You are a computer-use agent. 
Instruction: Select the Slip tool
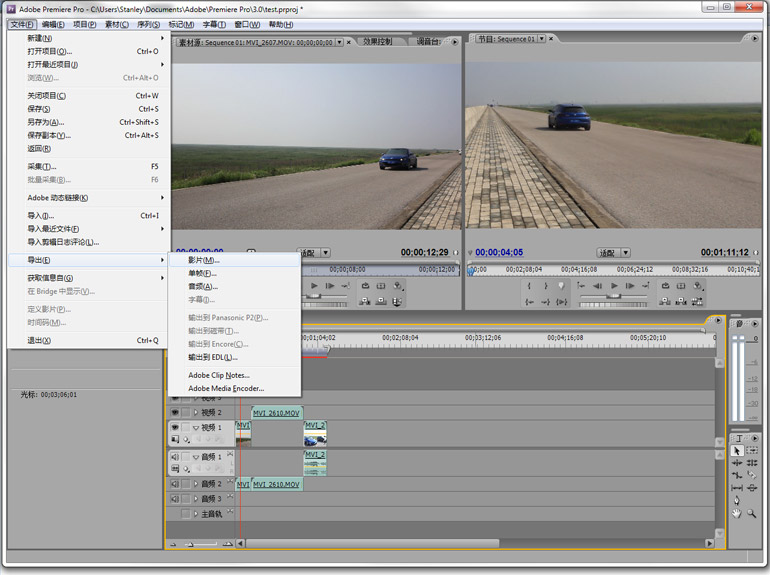click(737, 488)
